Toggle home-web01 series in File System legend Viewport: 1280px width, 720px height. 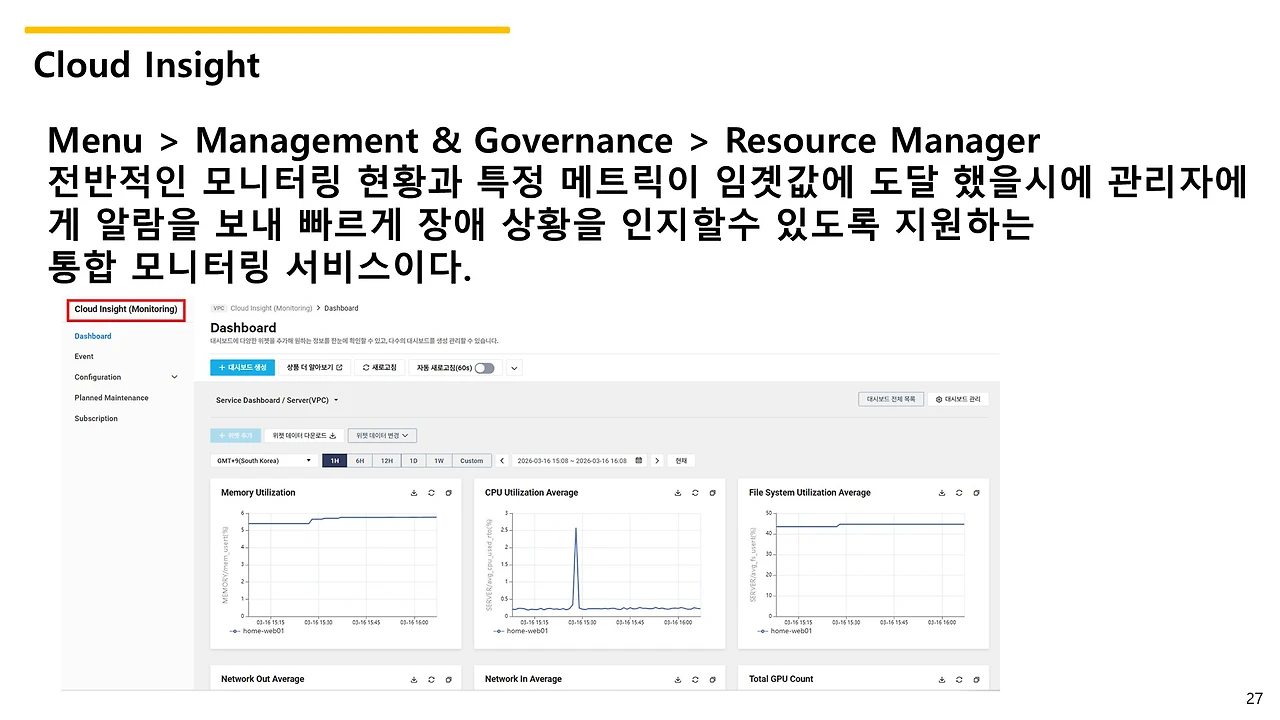pos(787,631)
